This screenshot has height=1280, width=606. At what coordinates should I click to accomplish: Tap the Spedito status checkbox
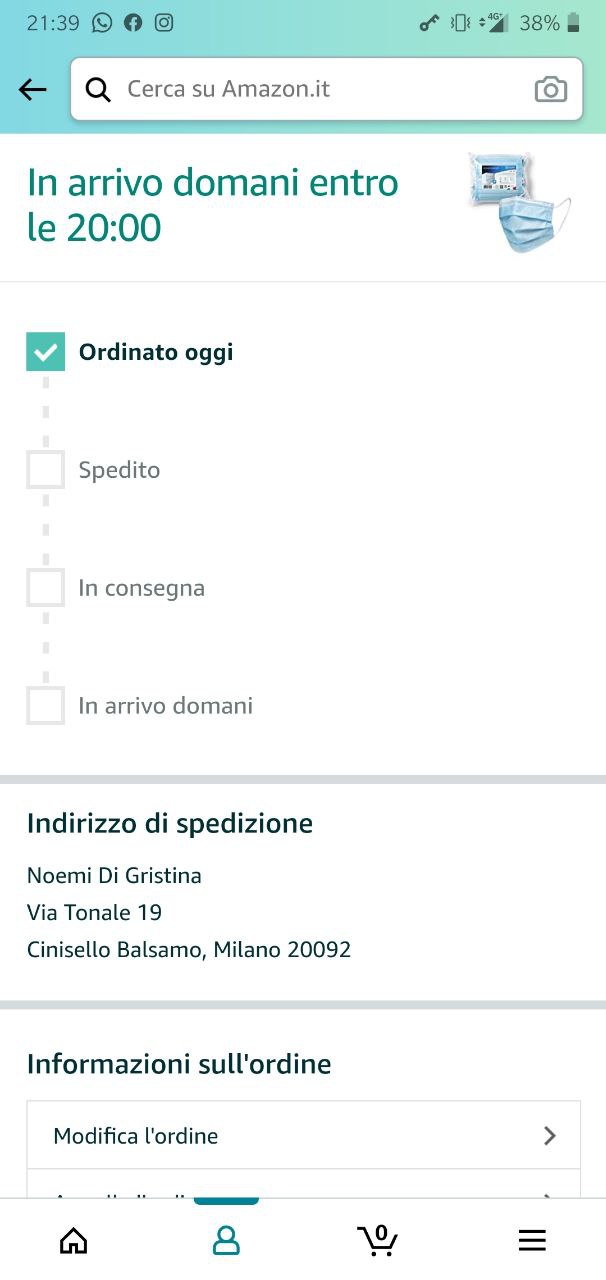pos(46,470)
